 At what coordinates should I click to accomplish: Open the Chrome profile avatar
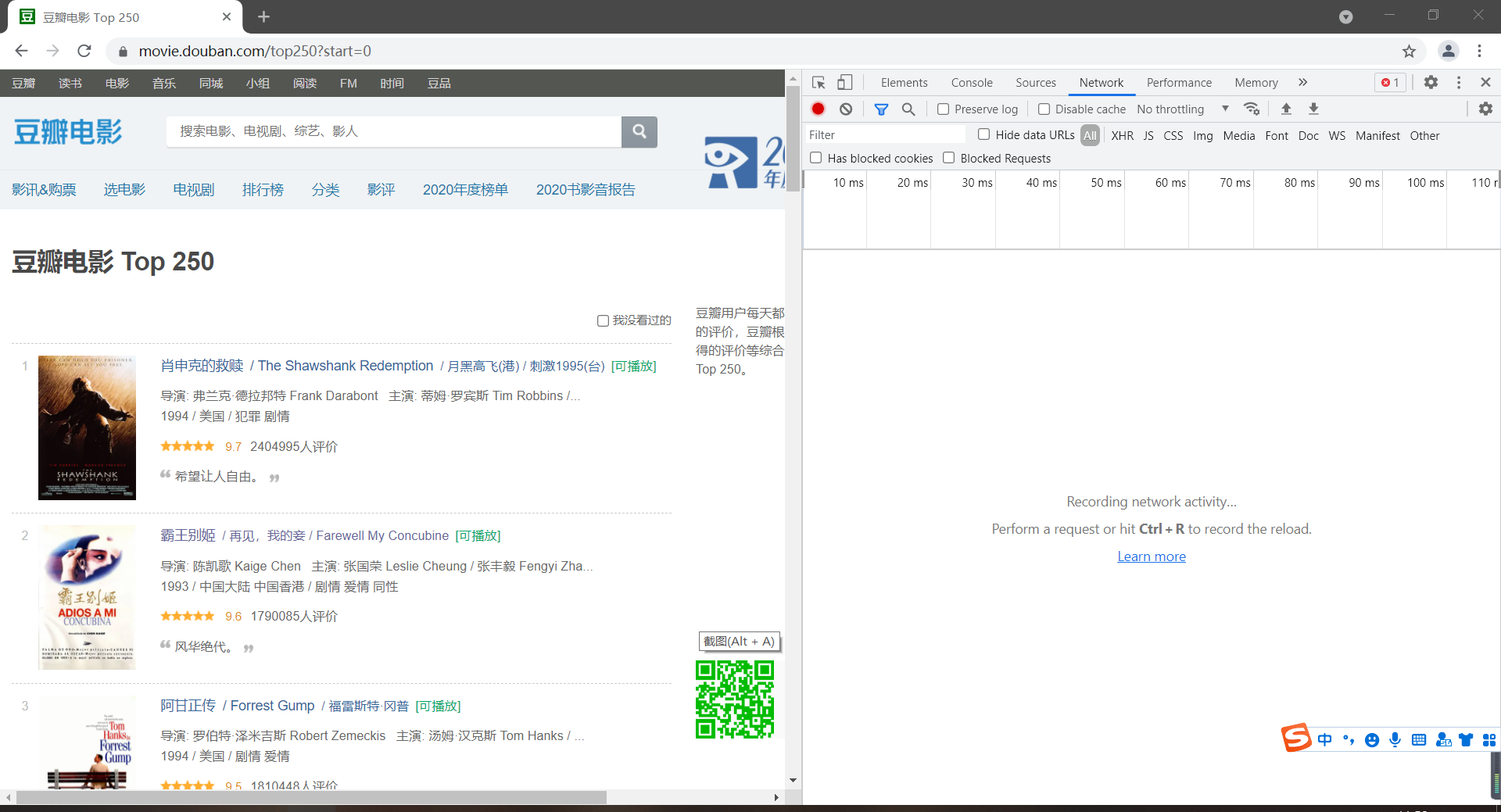(1448, 52)
